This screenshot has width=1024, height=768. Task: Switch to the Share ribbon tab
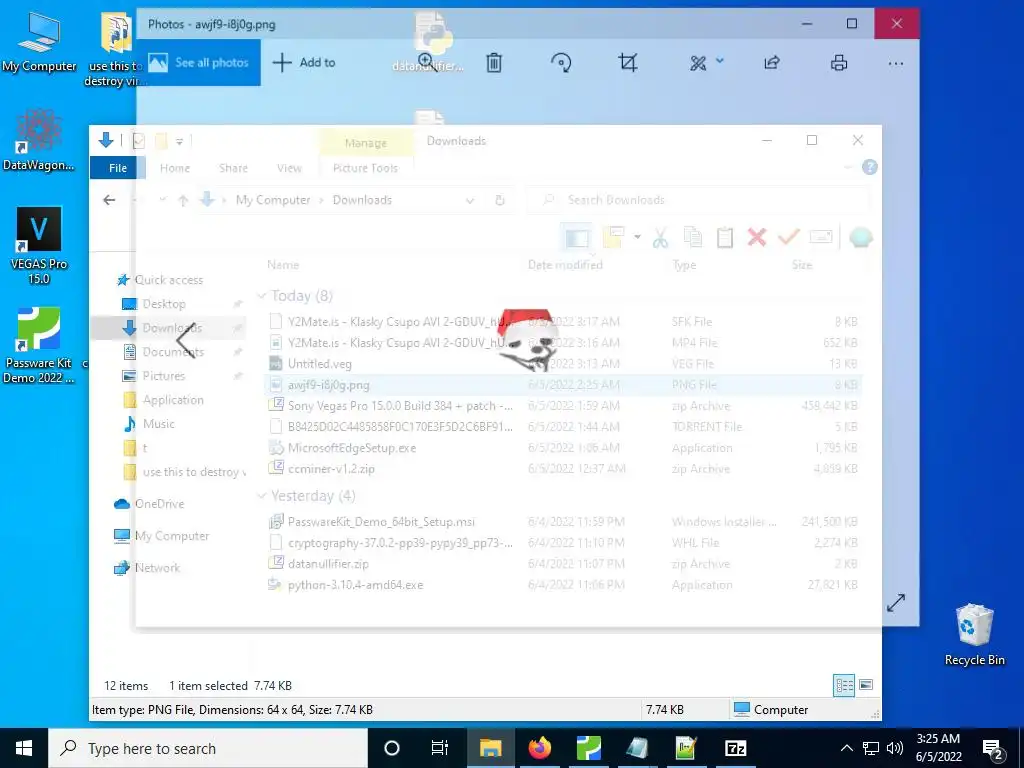(x=233, y=168)
